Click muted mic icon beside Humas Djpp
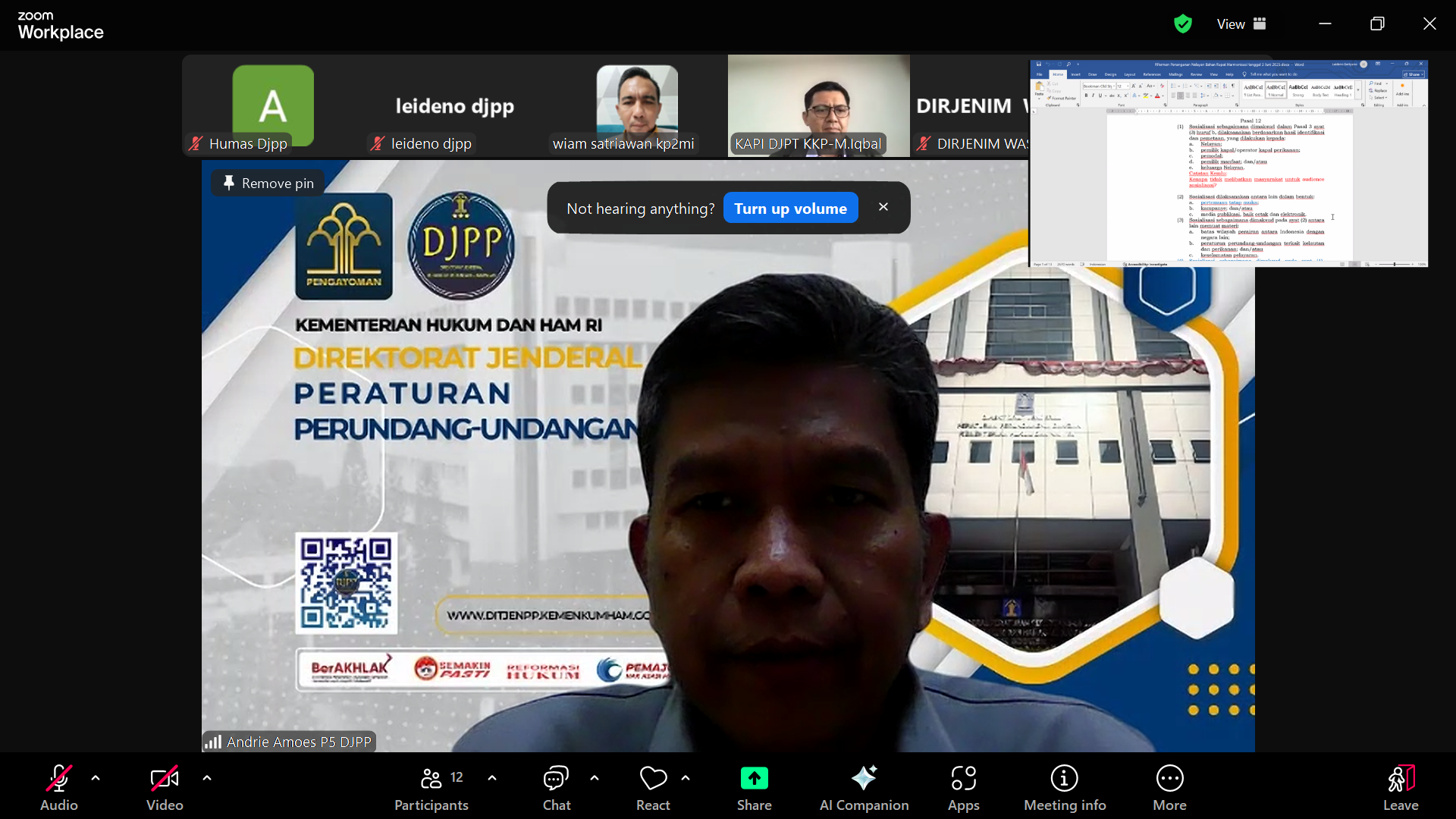Screen dimensions: 1456x819 pyautogui.click(x=196, y=143)
